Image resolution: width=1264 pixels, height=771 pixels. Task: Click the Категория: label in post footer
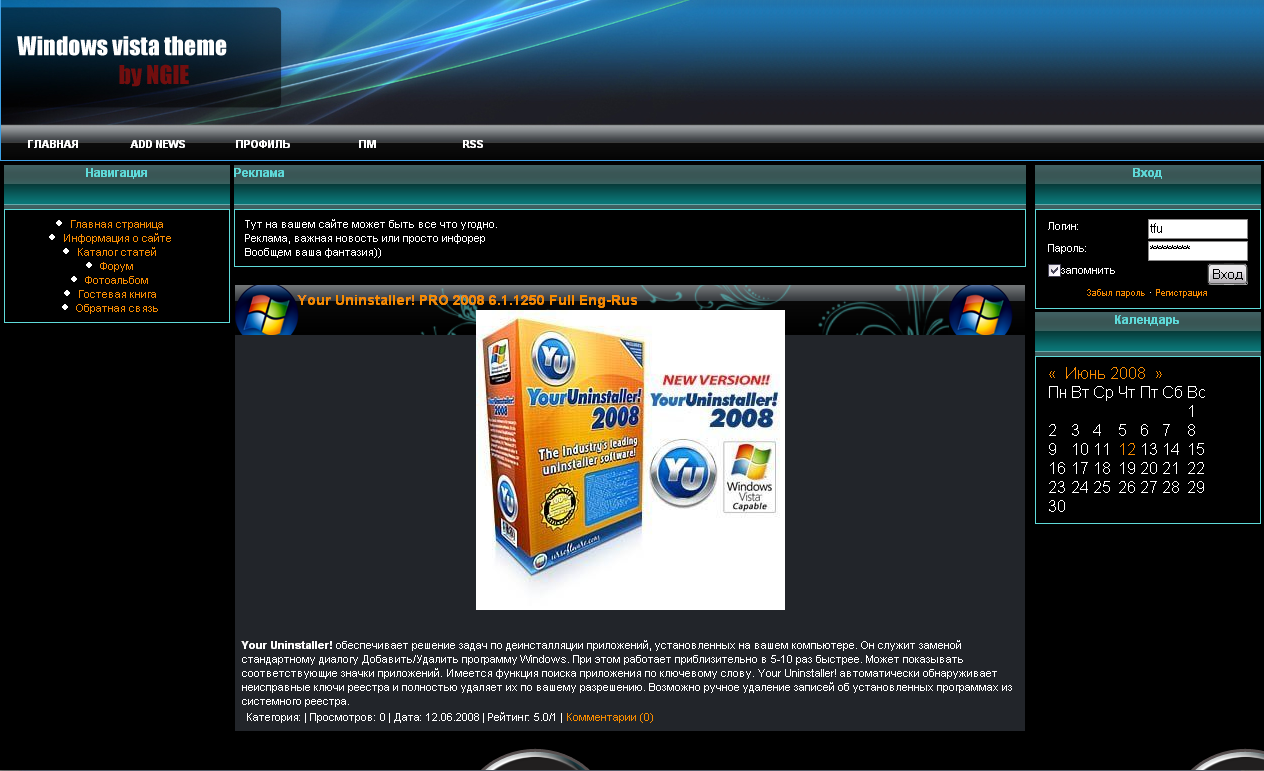pyautogui.click(x=274, y=717)
